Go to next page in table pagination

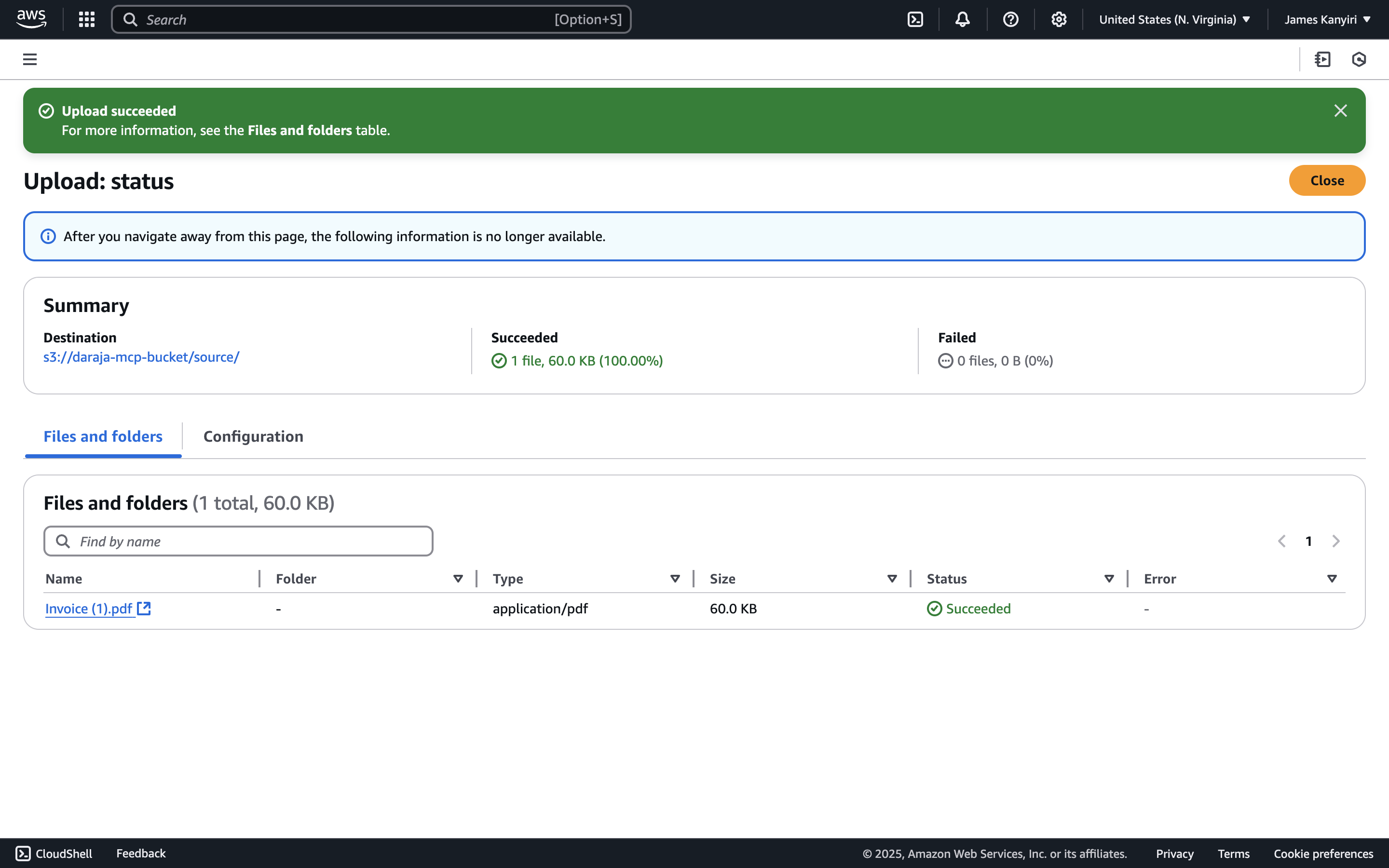pyautogui.click(x=1336, y=542)
